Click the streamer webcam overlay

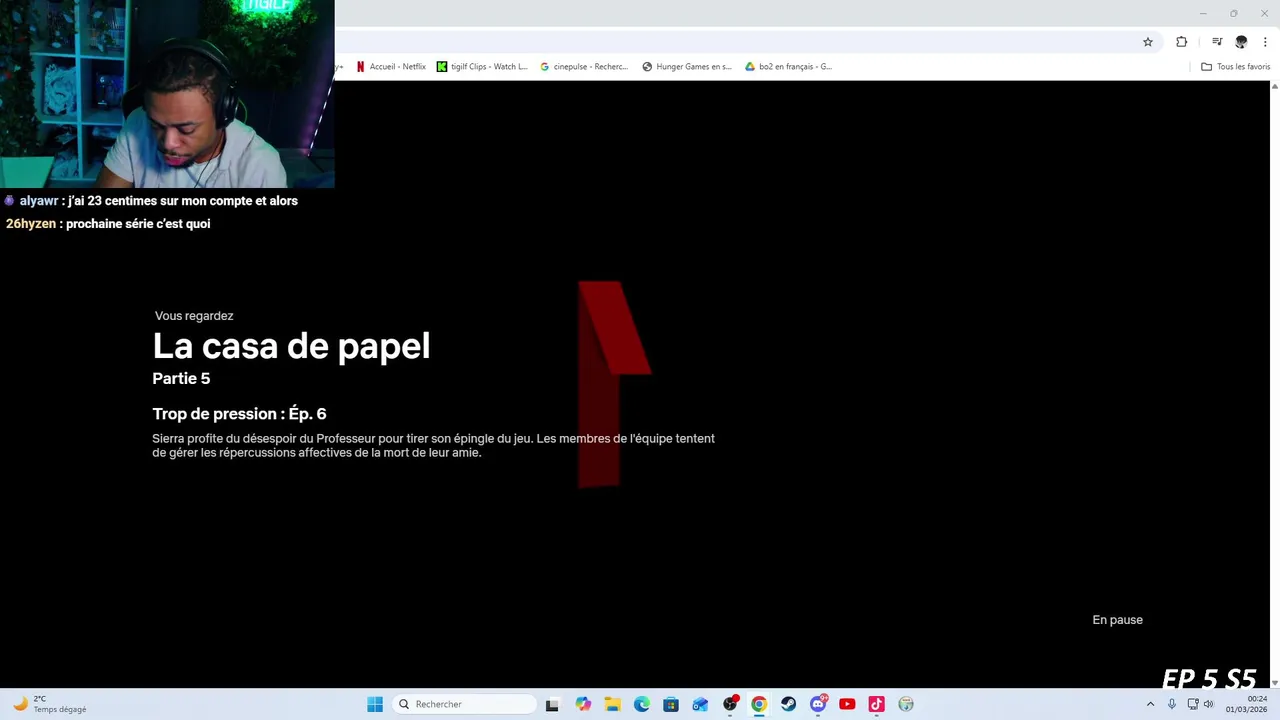coord(167,94)
